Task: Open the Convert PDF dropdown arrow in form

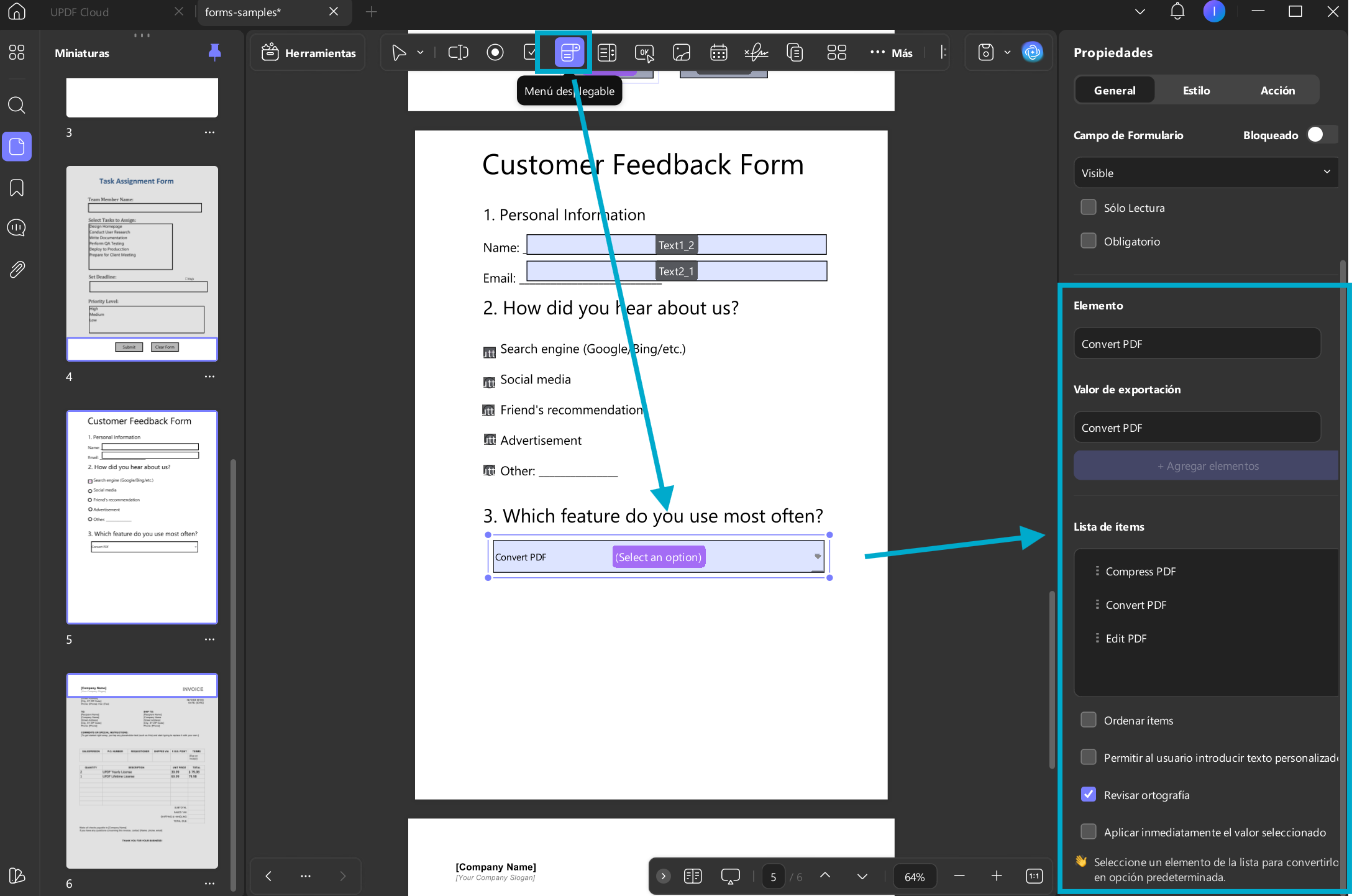Action: click(x=818, y=557)
